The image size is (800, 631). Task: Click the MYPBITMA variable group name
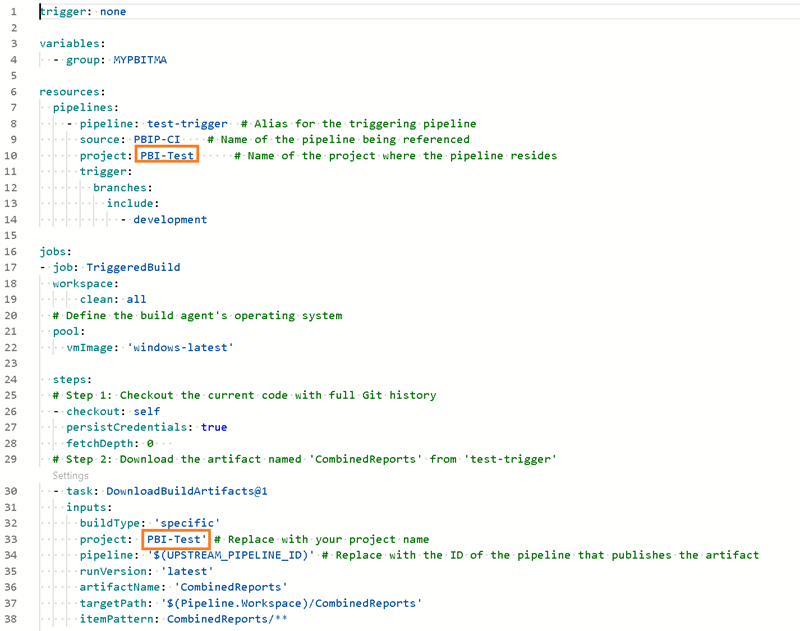tap(140, 60)
